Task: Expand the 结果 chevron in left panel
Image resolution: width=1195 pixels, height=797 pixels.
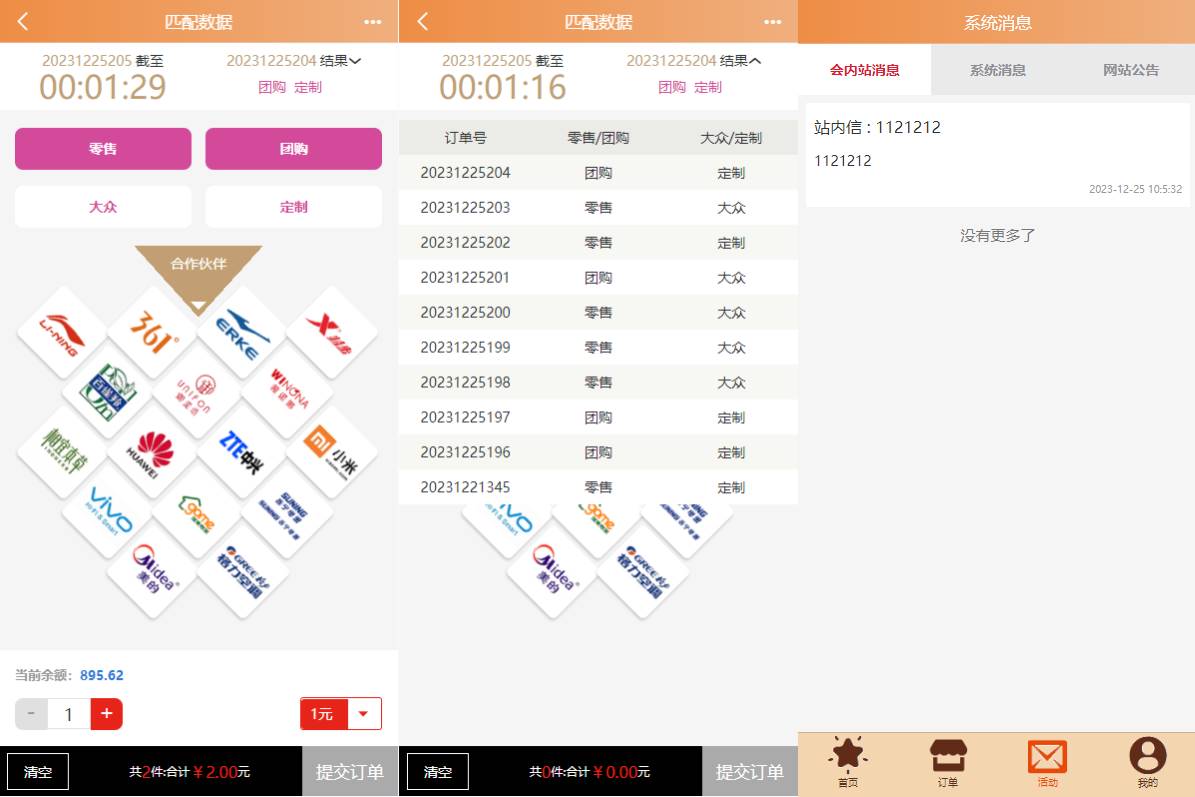Action: point(355,61)
